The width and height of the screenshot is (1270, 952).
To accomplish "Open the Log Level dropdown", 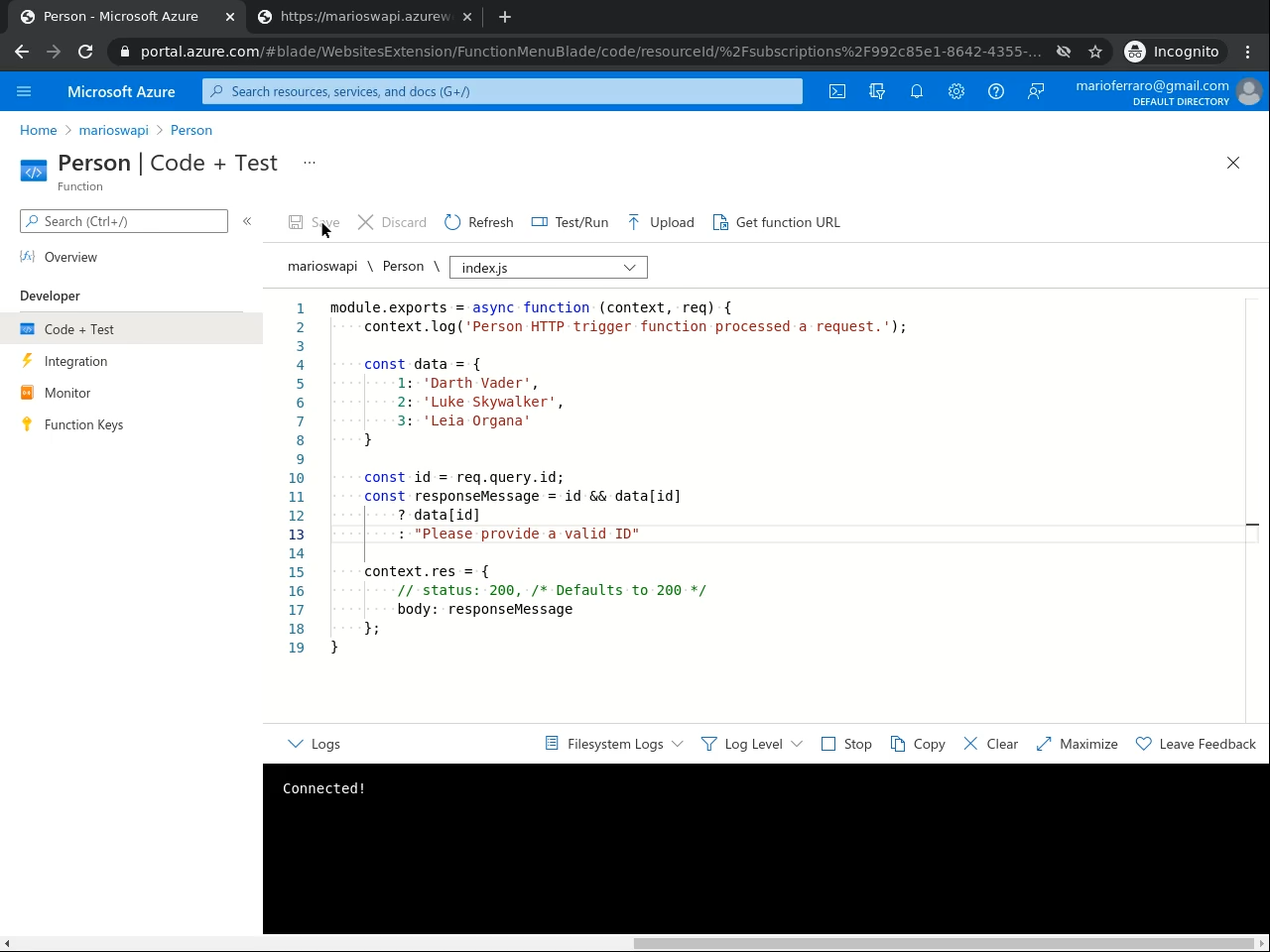I will (x=751, y=744).
